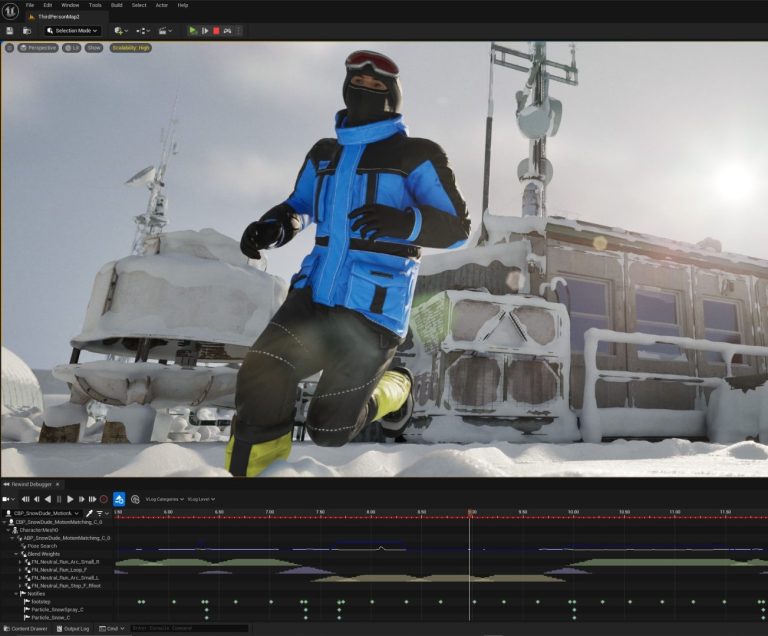Toggle the blue auto-eject highlighted button
768x636 pixels.
coord(119,499)
